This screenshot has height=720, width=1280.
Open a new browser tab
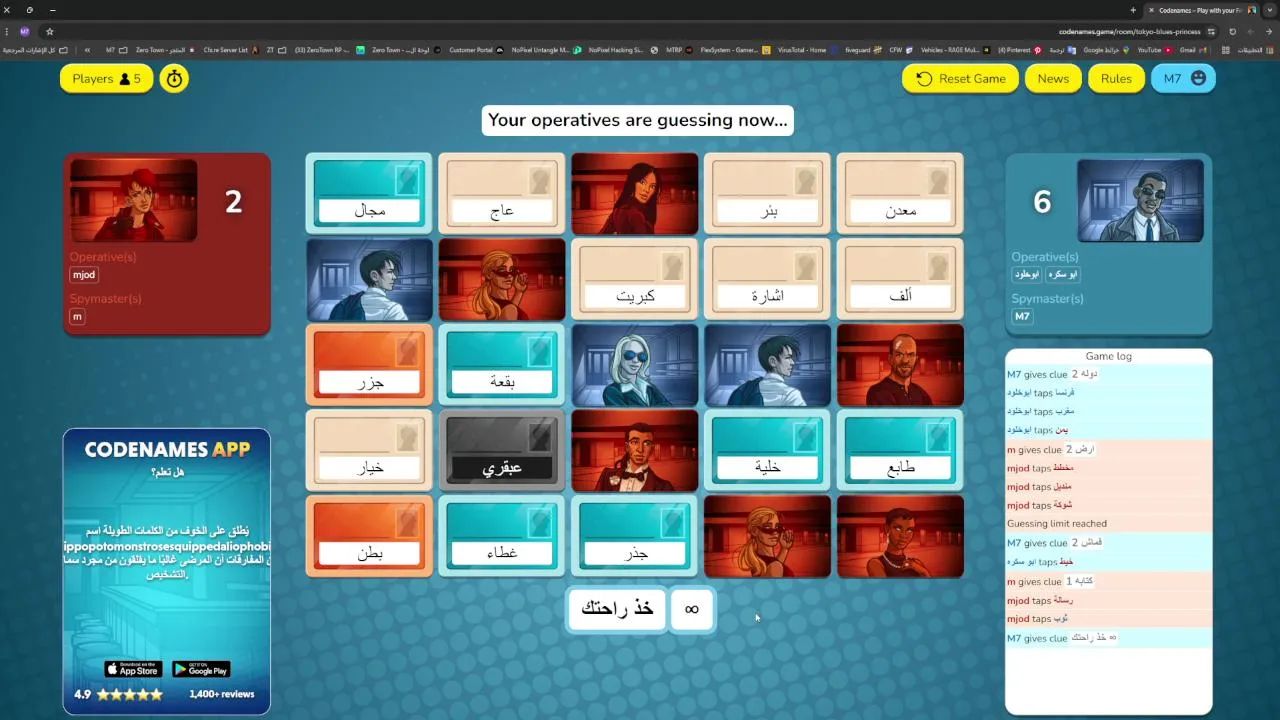click(x=1133, y=10)
